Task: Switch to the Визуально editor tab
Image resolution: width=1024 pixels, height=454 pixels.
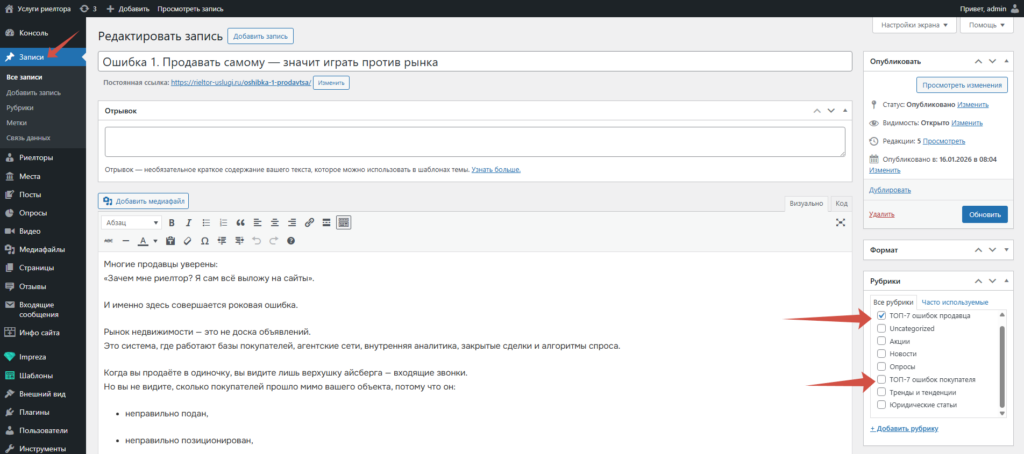Action: click(x=807, y=204)
